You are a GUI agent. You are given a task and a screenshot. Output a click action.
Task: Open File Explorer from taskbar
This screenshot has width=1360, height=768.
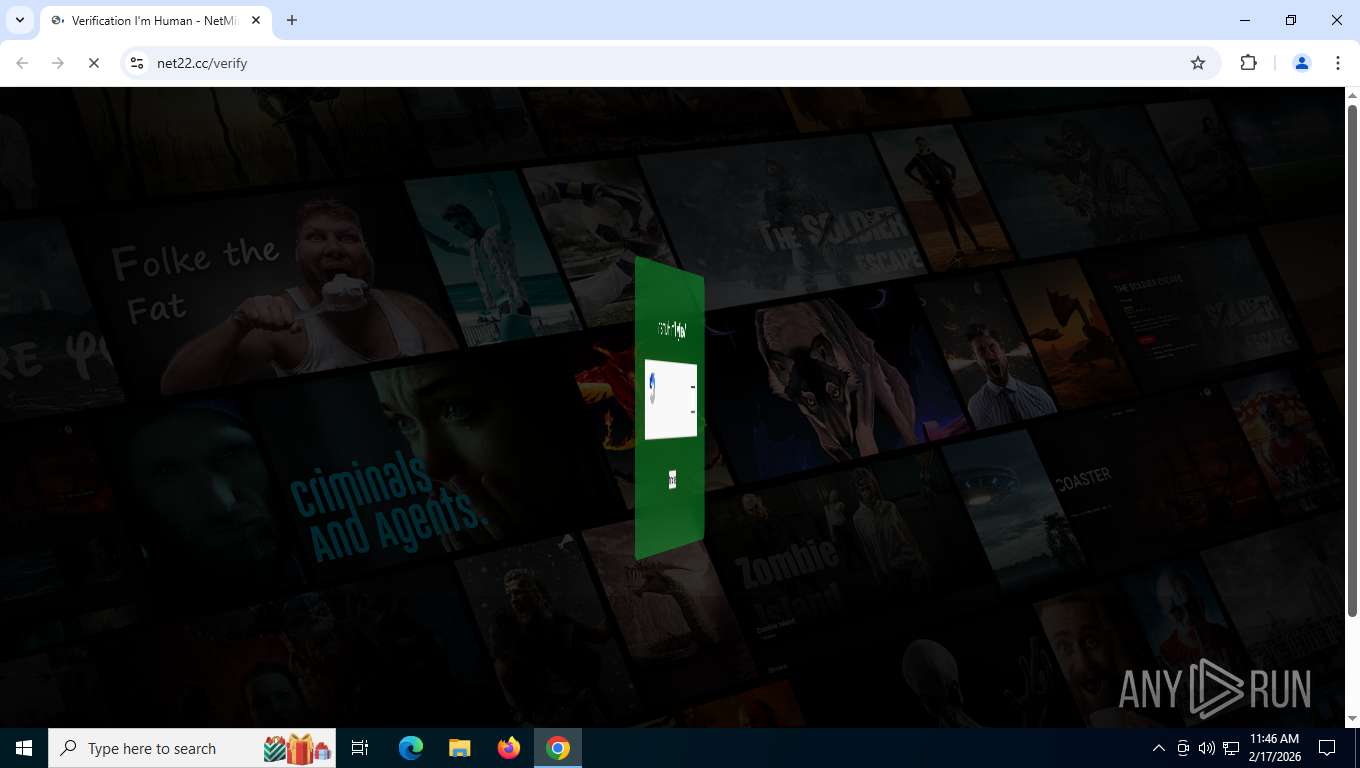[459, 748]
